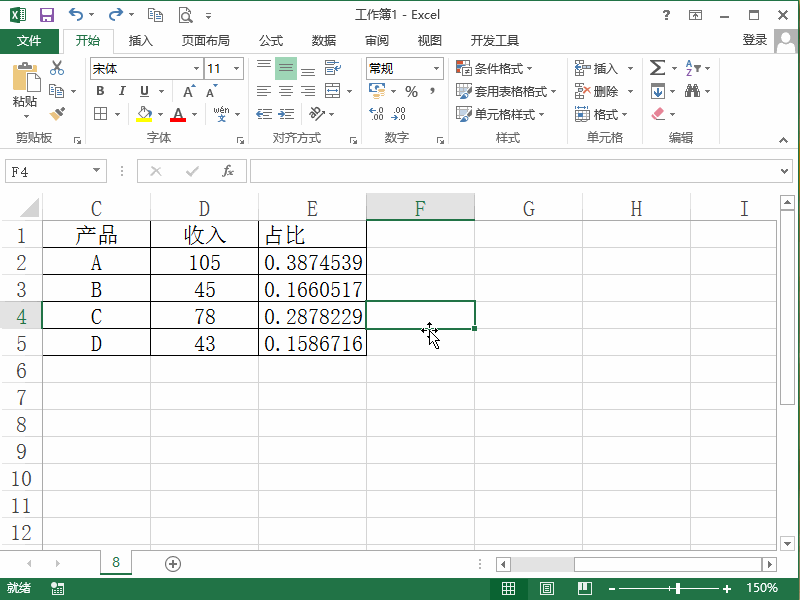Screen dimensions: 800x600
Task: Add a new sheet with plus icon
Action: [x=173, y=564]
